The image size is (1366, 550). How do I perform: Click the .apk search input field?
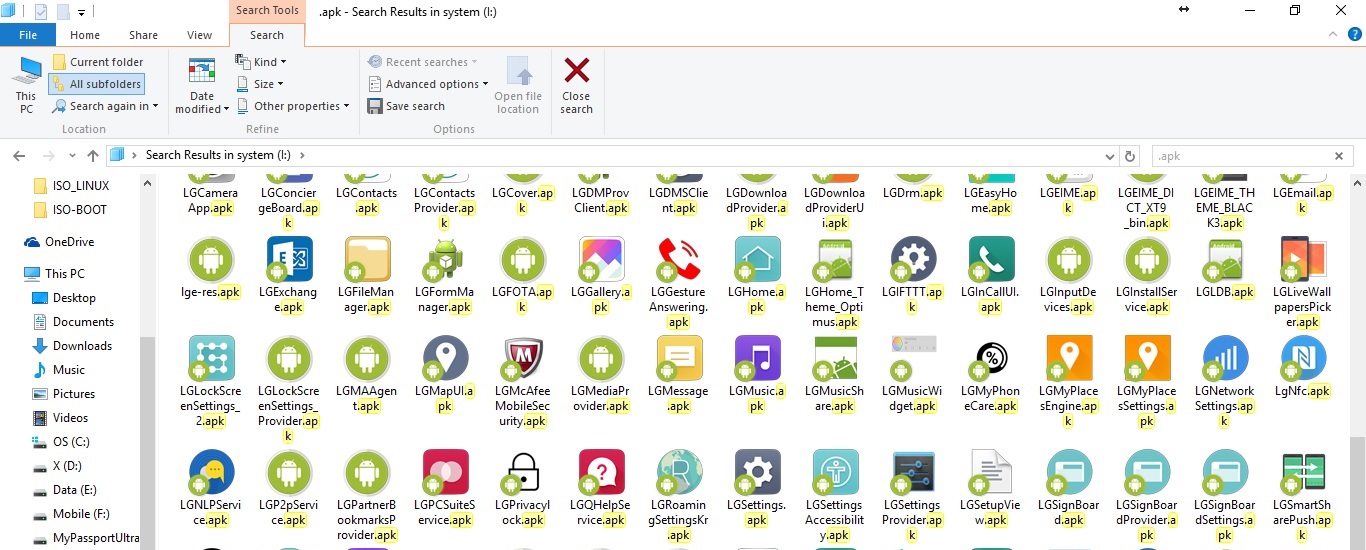pos(1241,156)
